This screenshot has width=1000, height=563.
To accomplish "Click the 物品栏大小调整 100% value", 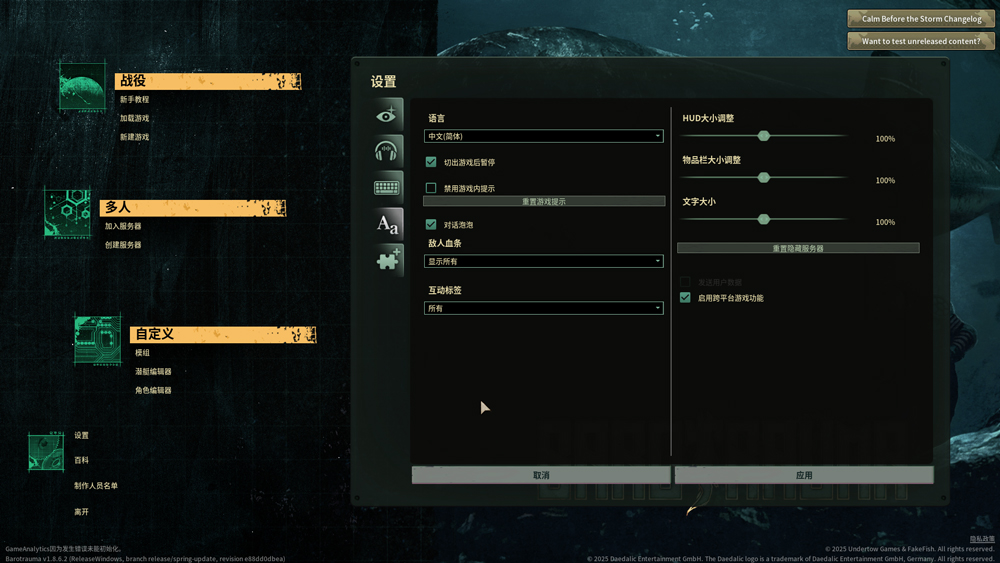I will [x=885, y=180].
